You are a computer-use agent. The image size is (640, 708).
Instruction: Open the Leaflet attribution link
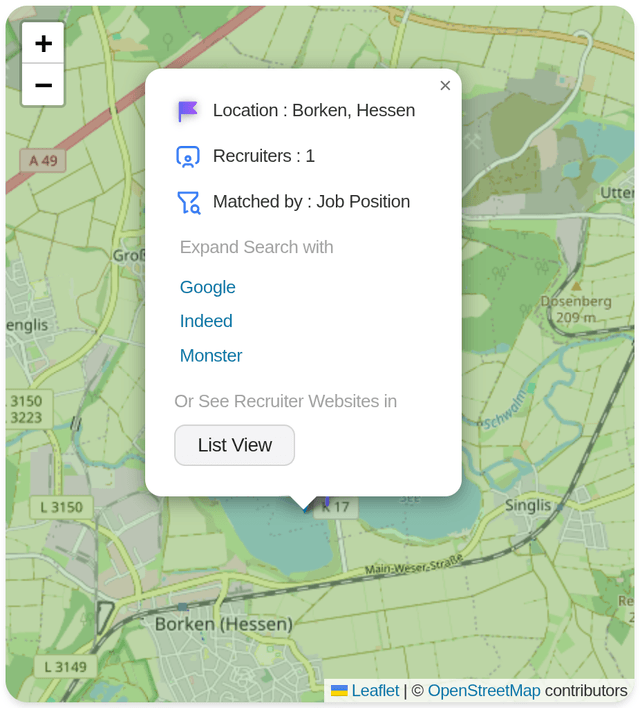[x=375, y=691]
